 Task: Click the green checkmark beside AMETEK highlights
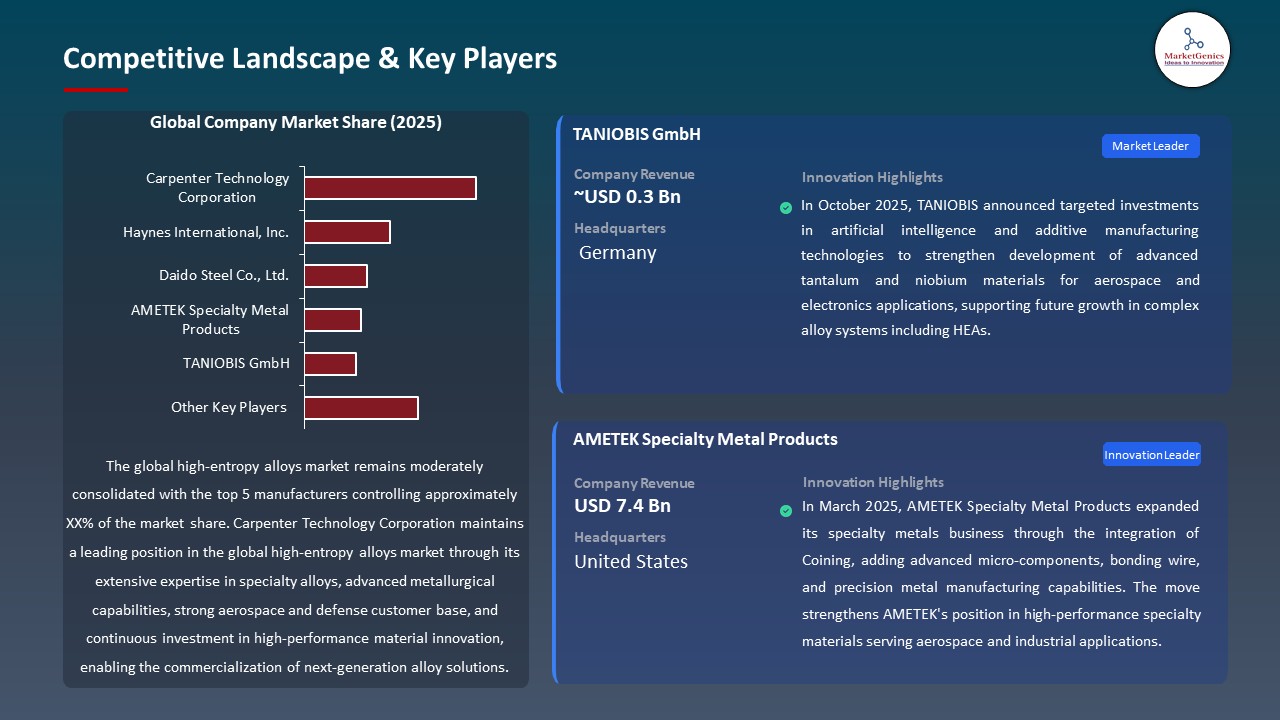786,511
